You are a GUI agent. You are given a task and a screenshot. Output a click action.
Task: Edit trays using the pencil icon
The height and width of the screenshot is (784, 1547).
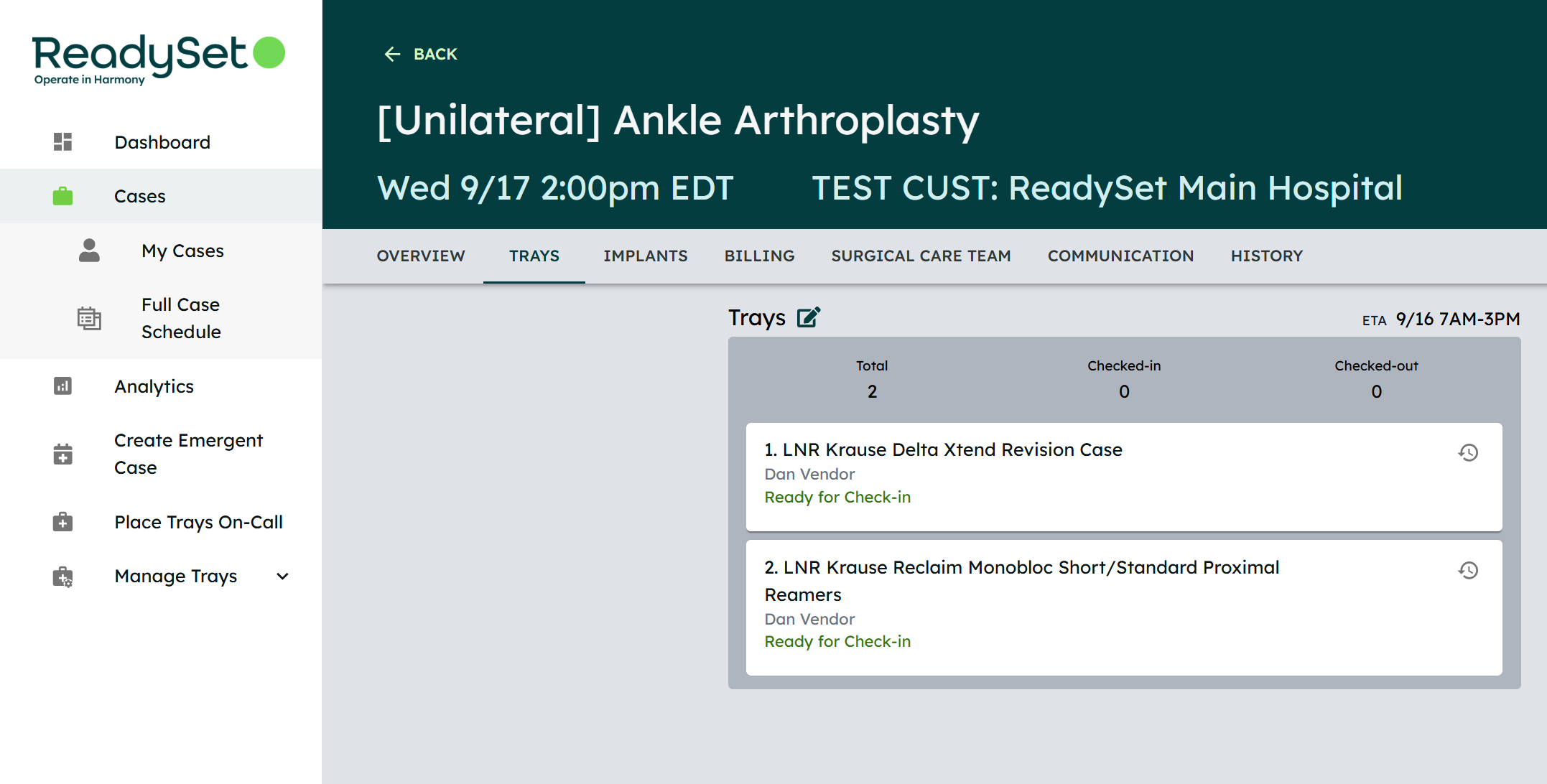coord(809,317)
